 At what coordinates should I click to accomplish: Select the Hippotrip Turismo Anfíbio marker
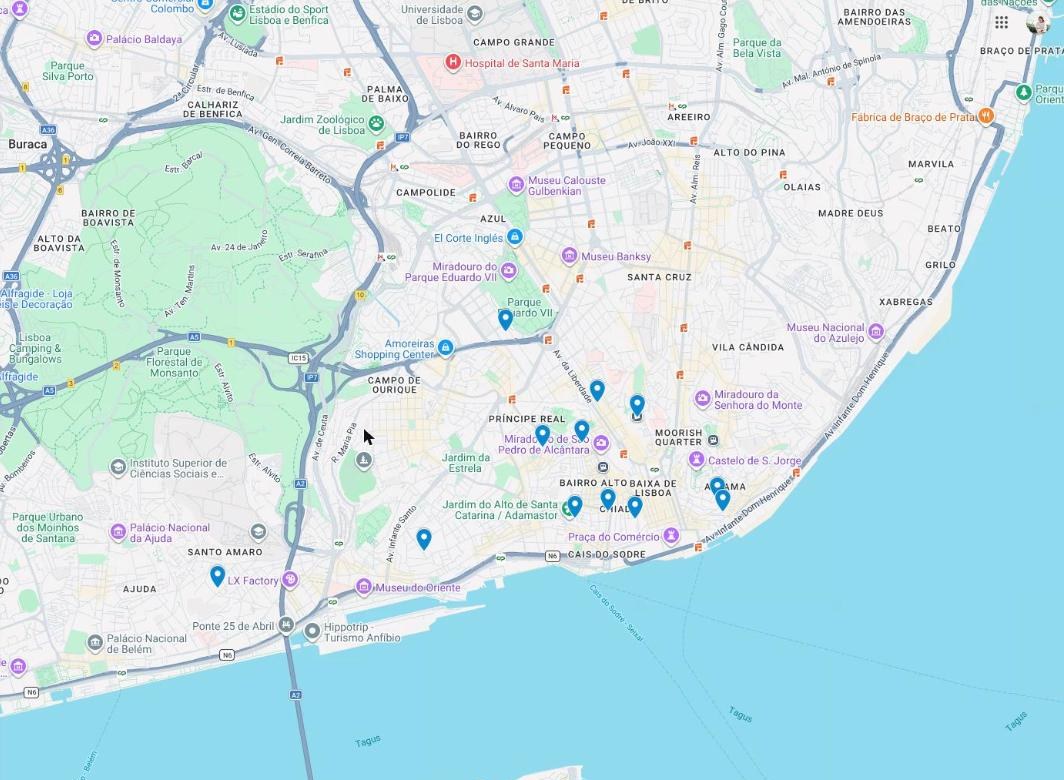pyautogui.click(x=312, y=631)
